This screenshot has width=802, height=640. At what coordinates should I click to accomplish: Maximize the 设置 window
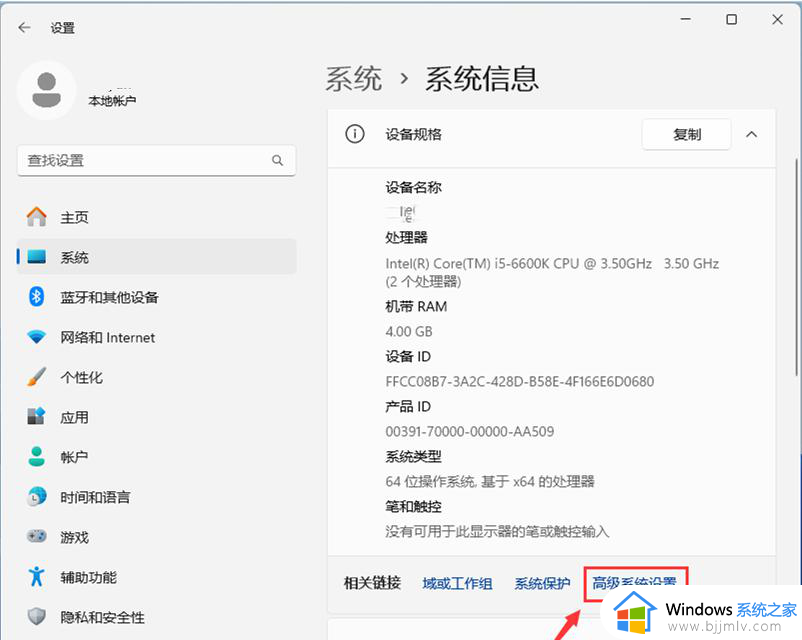tap(731, 19)
